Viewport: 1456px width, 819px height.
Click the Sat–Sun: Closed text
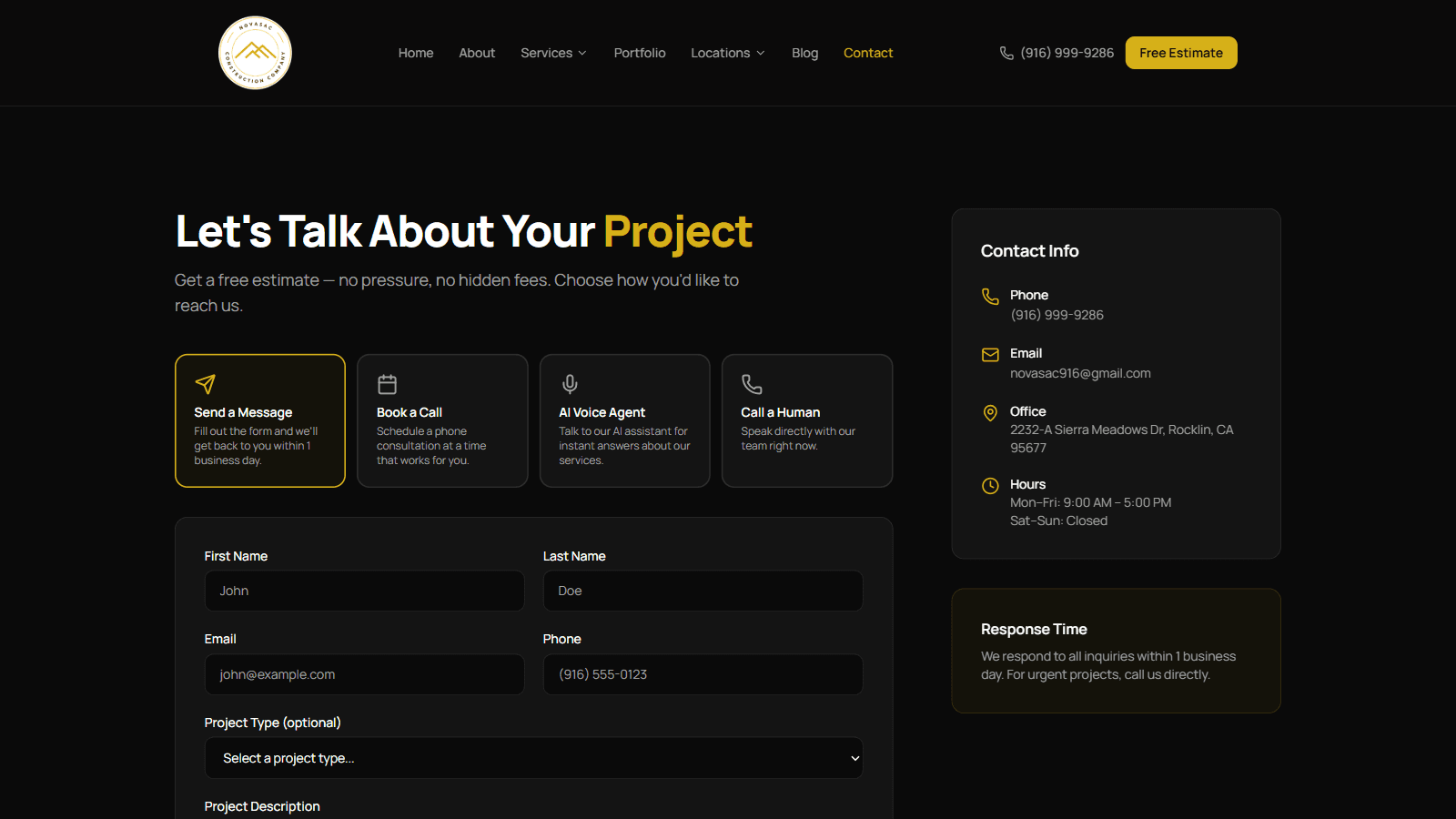[1058, 521]
